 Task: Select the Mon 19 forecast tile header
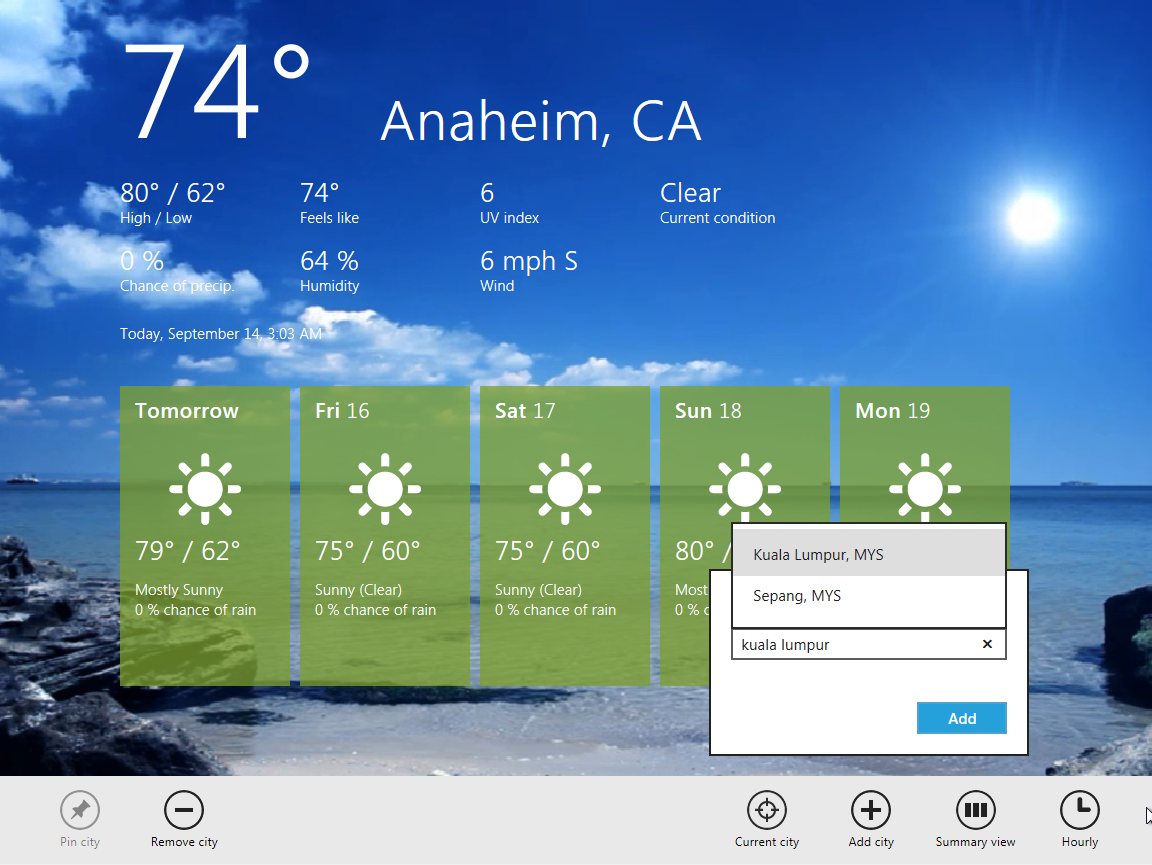pyautogui.click(x=892, y=411)
